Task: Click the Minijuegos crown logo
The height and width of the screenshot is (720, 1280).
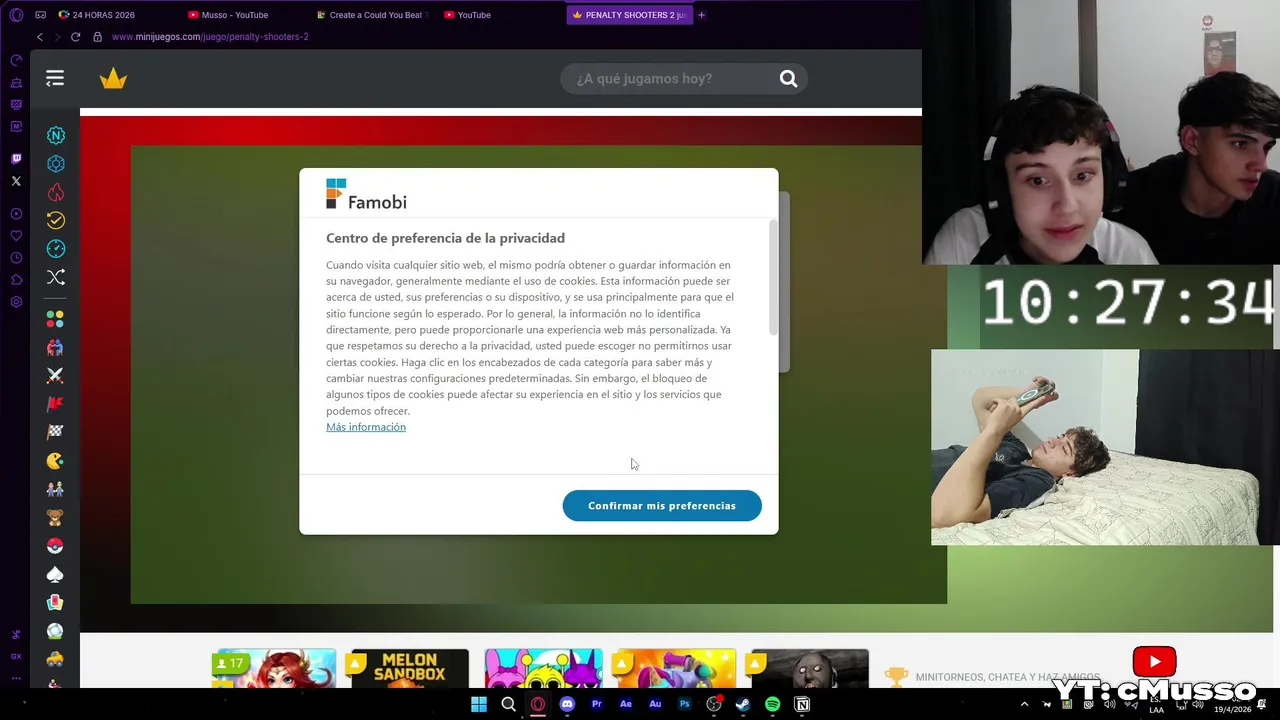Action: 113,79
